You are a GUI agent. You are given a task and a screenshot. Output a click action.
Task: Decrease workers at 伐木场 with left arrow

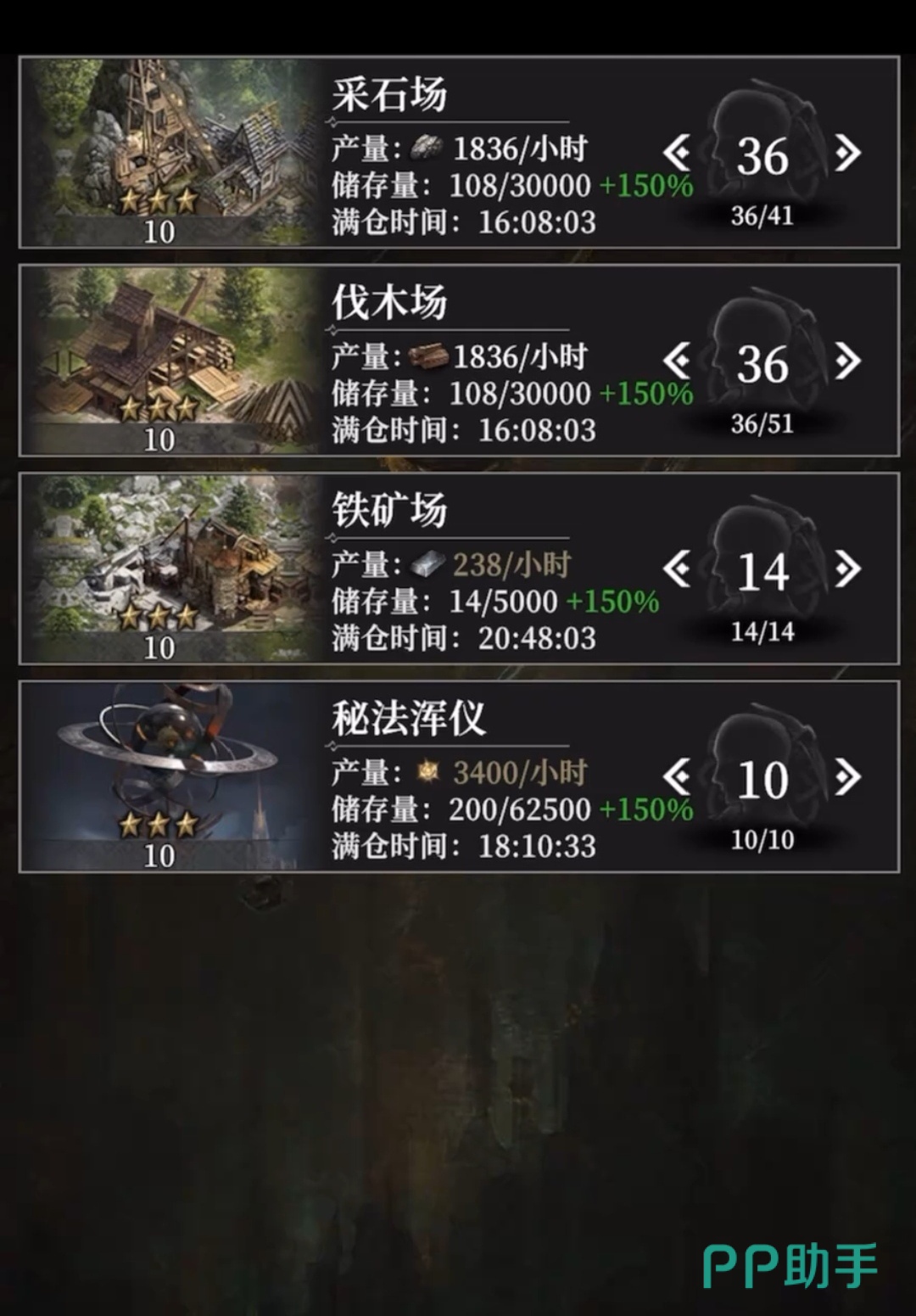(x=678, y=361)
